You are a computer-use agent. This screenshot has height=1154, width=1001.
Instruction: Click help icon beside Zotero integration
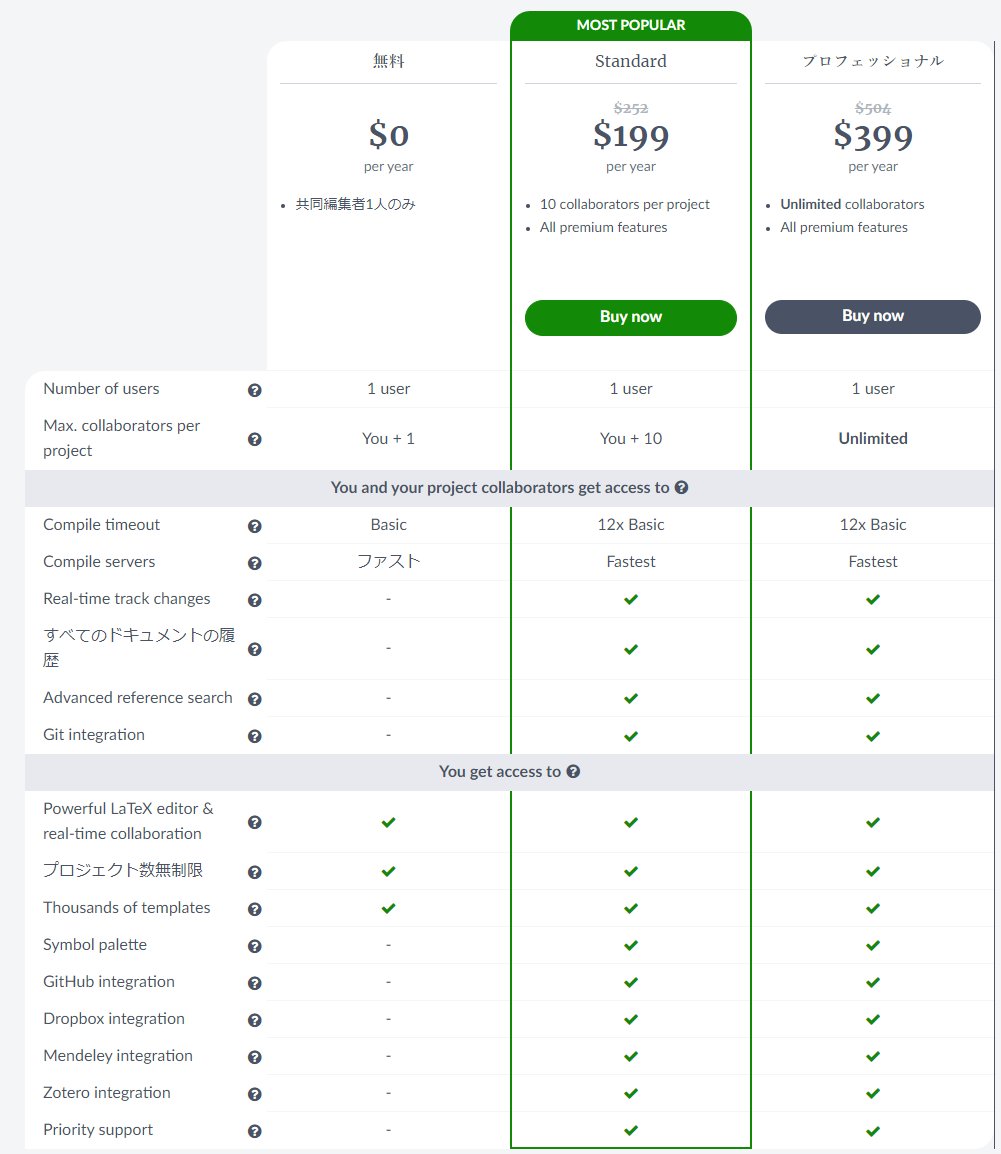tap(255, 1094)
